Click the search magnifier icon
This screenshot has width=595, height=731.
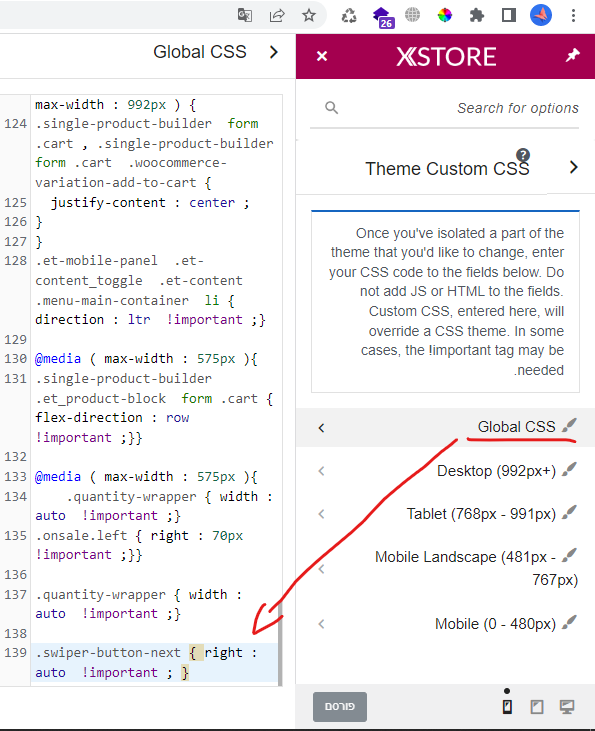(331, 108)
